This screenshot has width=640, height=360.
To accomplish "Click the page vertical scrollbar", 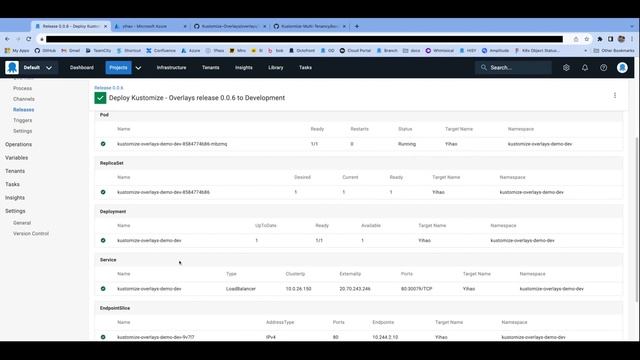I will [x=637, y=220].
